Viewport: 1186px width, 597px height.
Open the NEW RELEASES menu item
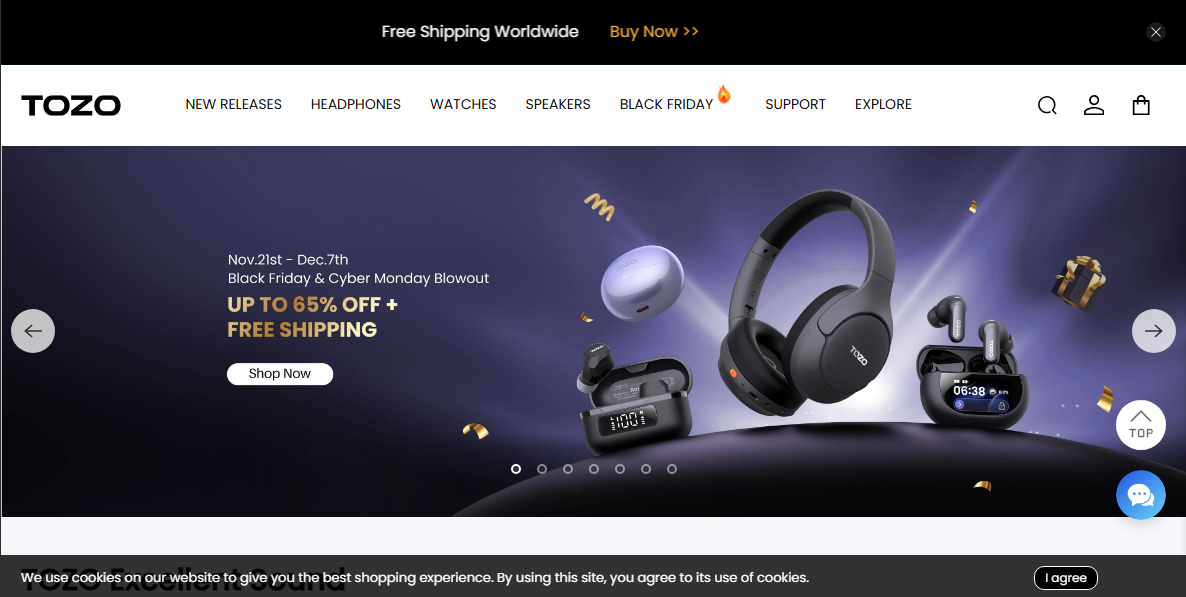click(x=234, y=104)
